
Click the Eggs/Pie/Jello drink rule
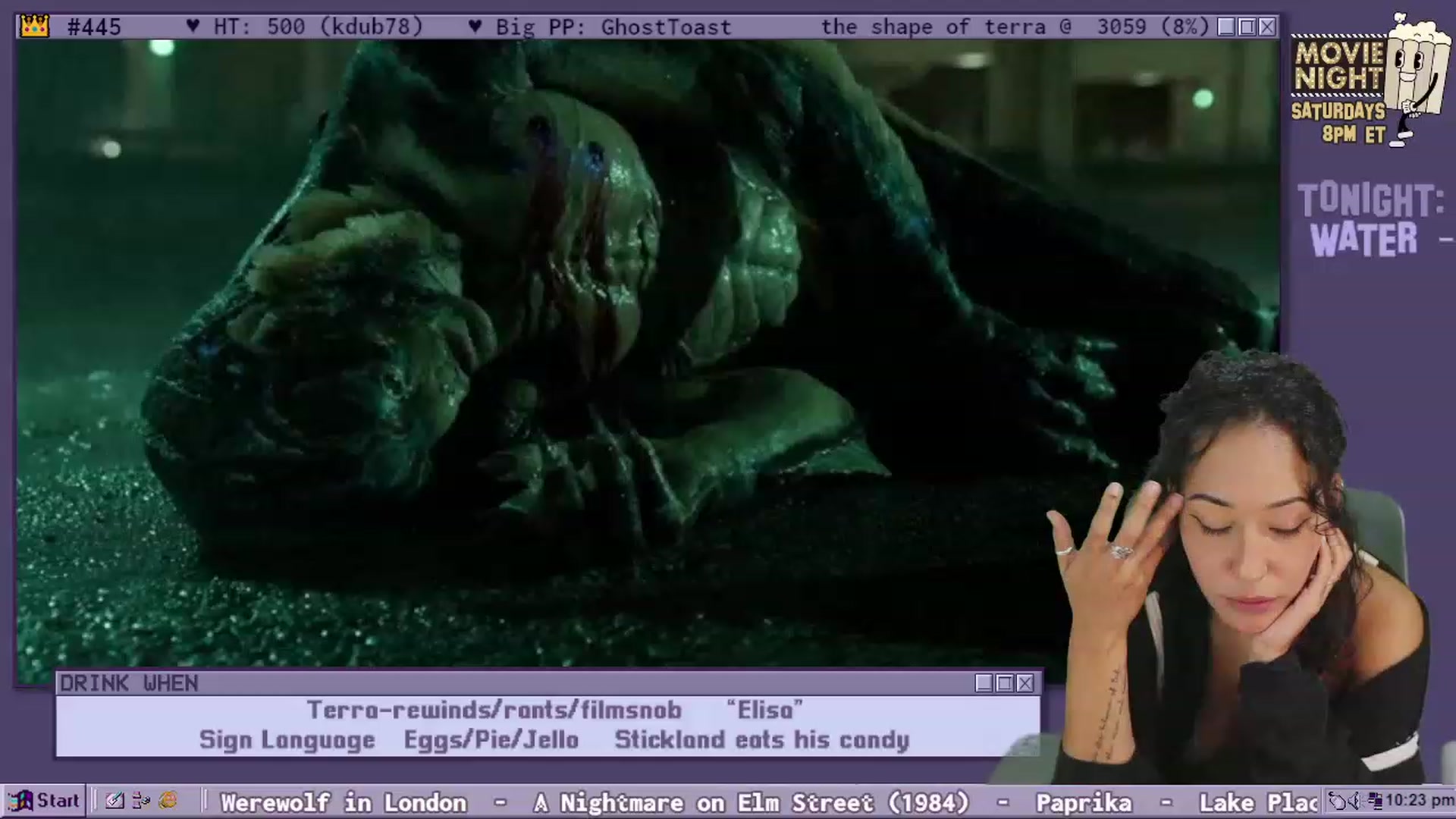[491, 740]
